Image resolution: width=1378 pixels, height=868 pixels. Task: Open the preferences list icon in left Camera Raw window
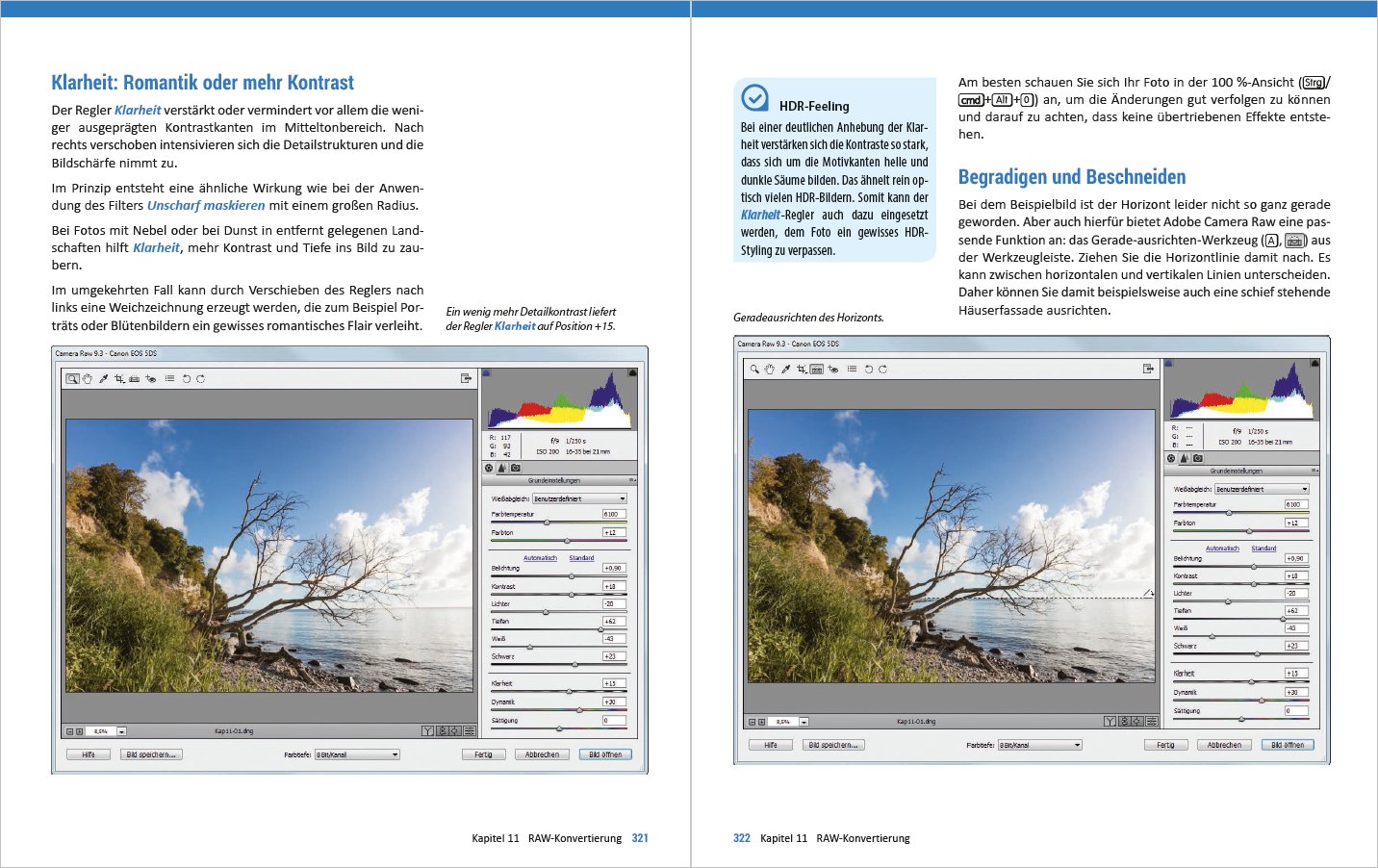(169, 379)
